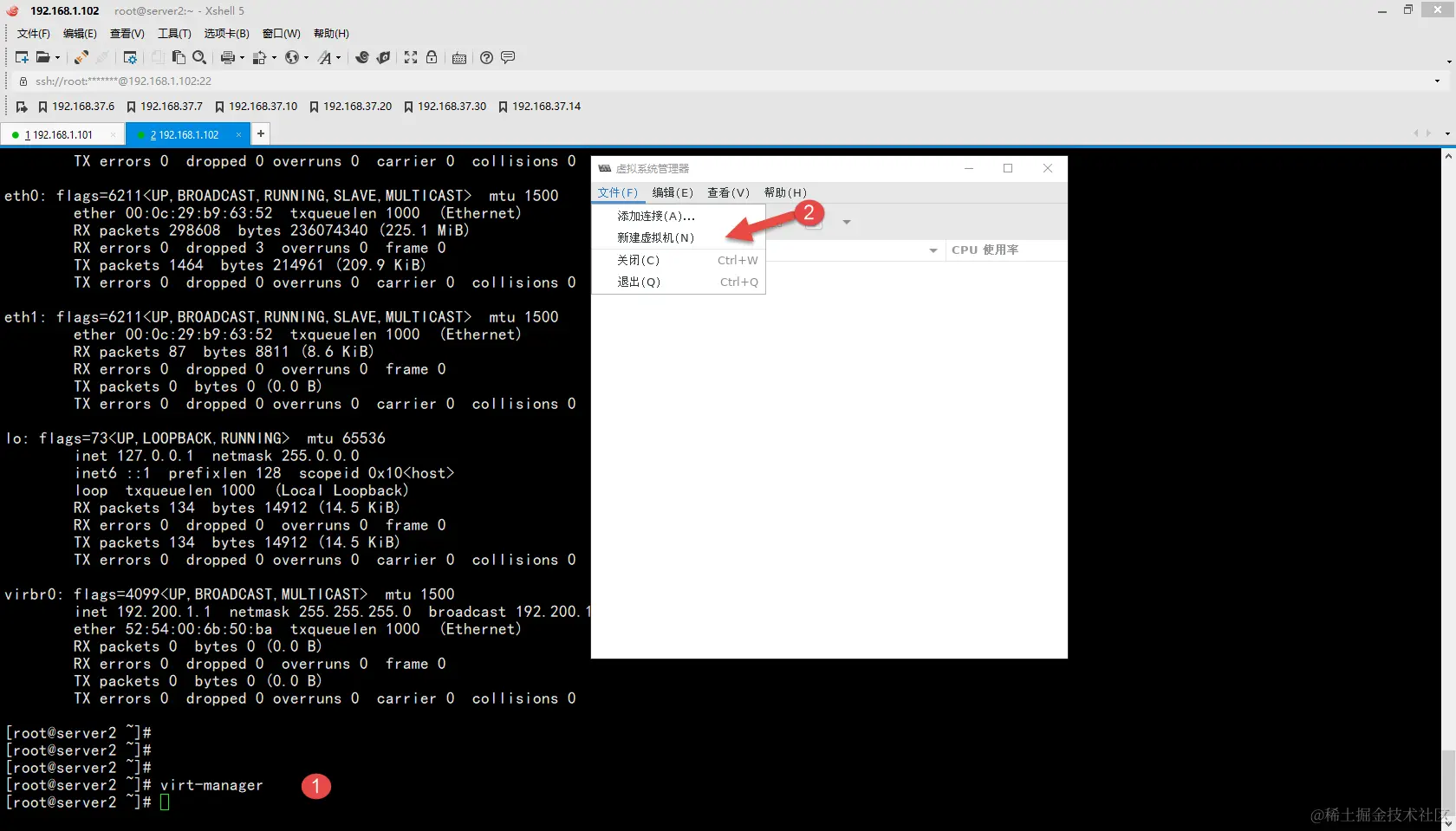Screen dimensions: 1456x831
Task: Click the plus button to add new tab
Action: pyautogui.click(x=261, y=133)
